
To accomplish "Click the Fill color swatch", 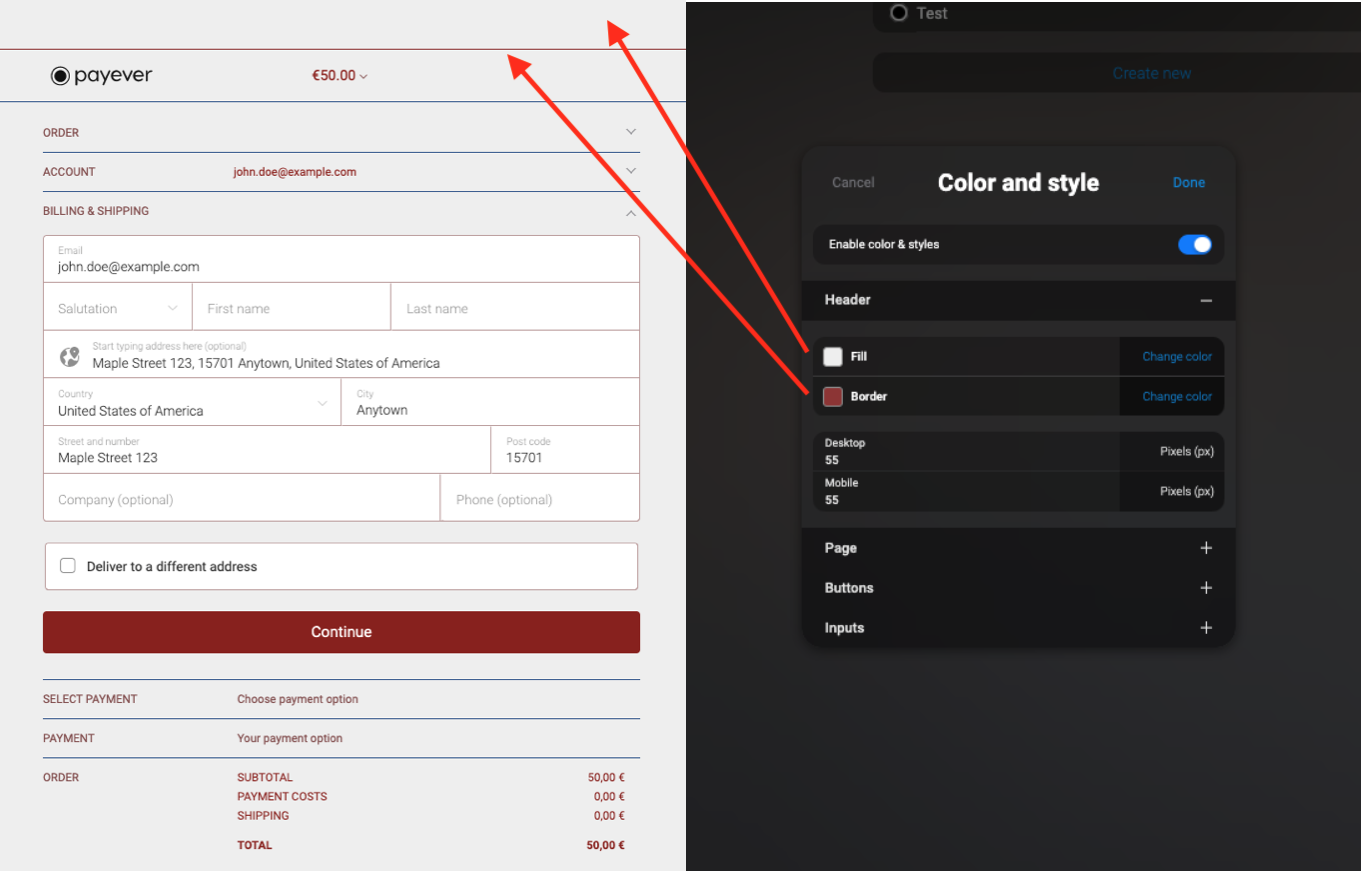I will click(833, 357).
